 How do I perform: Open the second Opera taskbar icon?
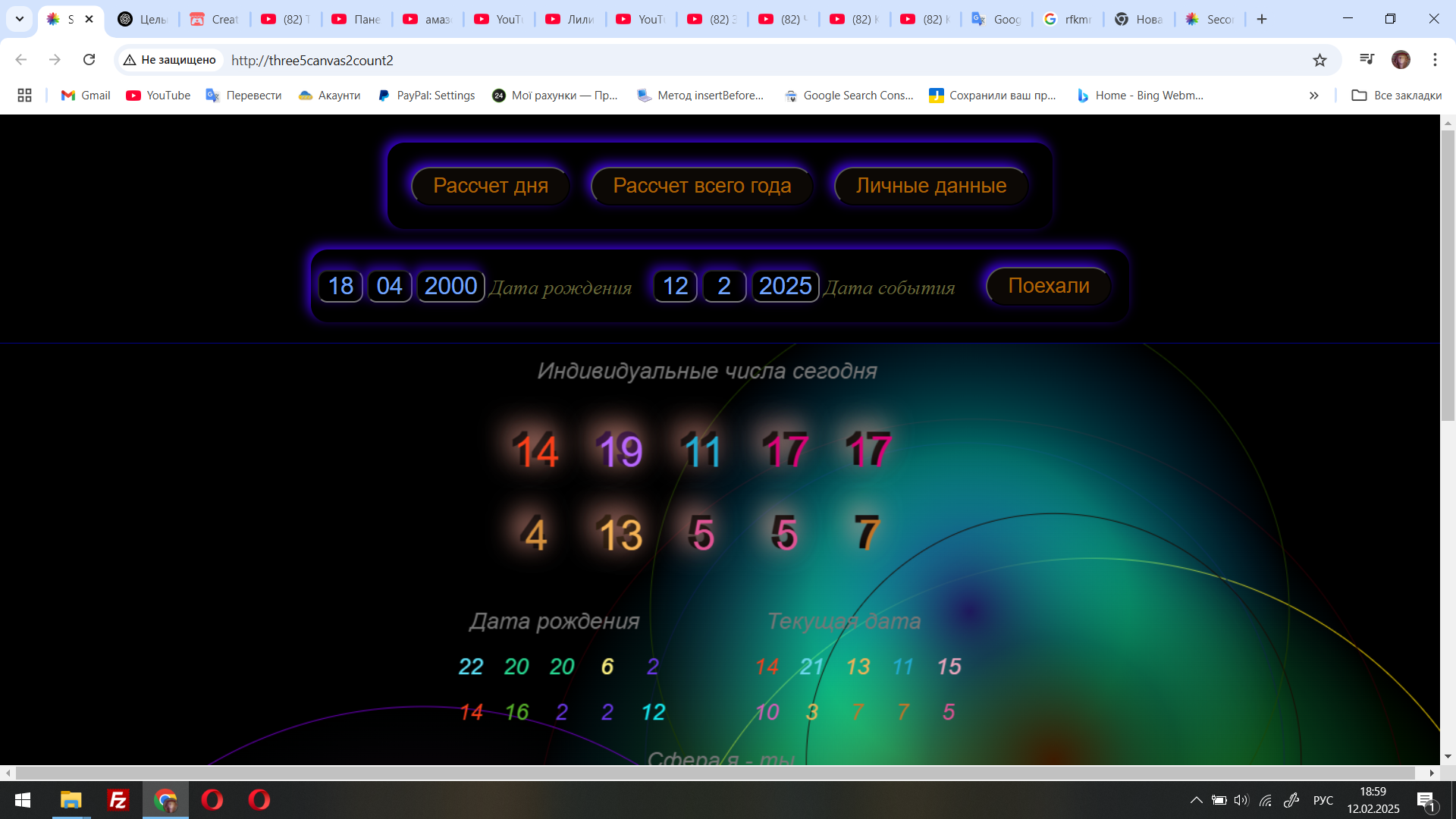[259, 800]
